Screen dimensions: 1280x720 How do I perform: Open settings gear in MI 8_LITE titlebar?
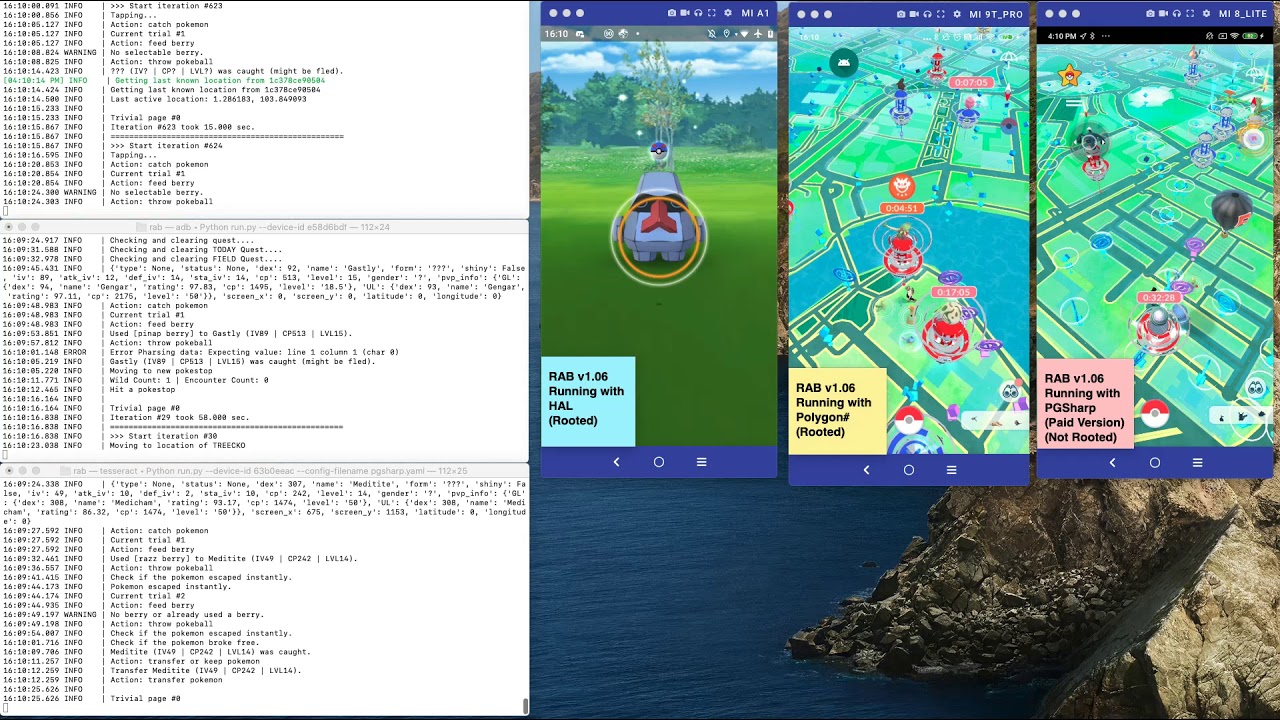coord(1206,14)
